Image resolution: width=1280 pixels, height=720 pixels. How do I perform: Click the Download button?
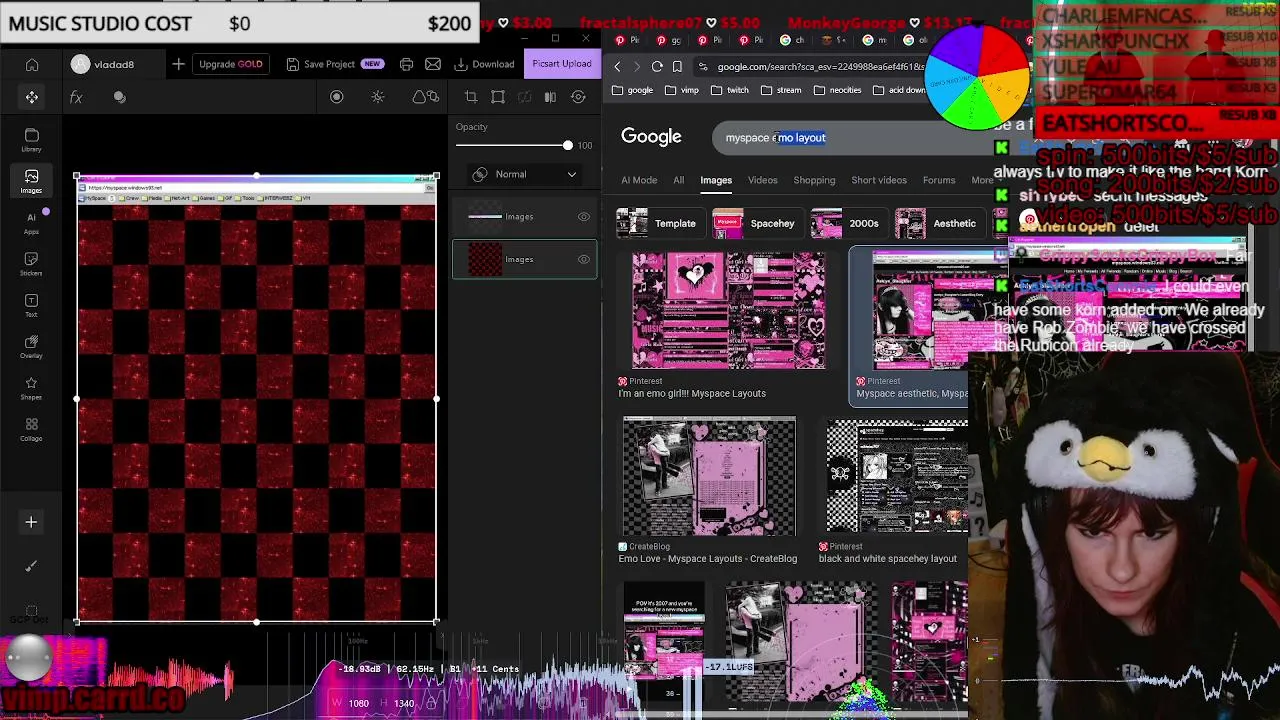click(485, 64)
